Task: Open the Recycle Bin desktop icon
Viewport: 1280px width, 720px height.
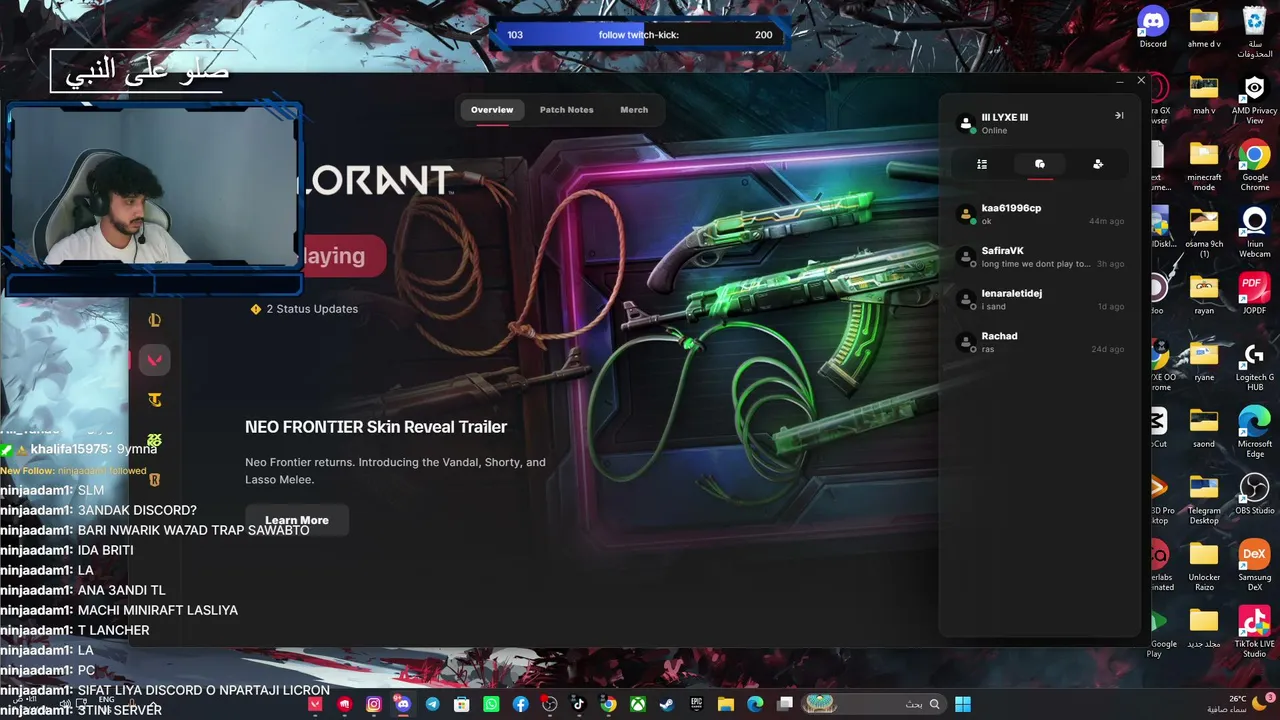Action: tap(1255, 32)
